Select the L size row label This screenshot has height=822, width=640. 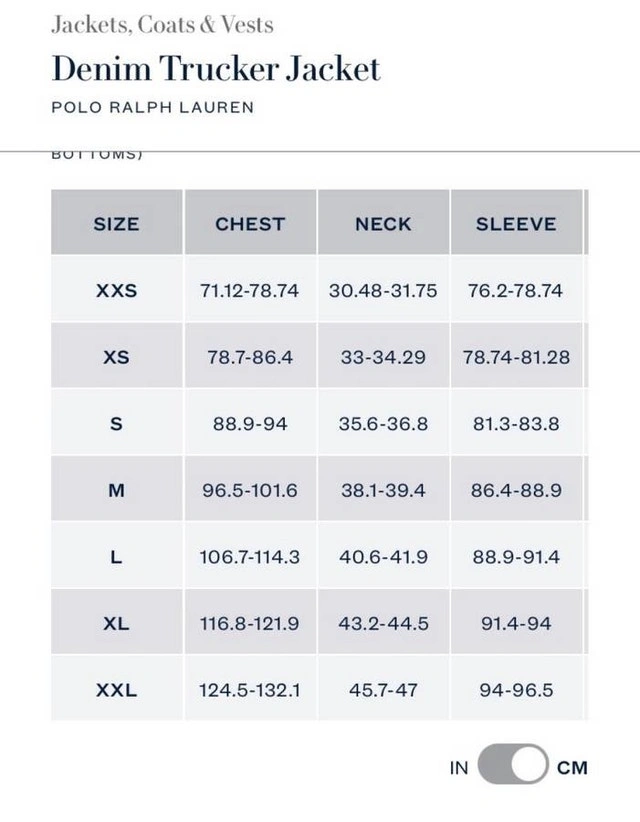[116, 557]
